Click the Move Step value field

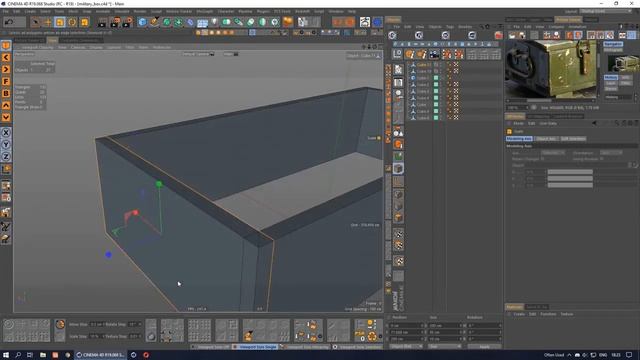tap(96, 324)
